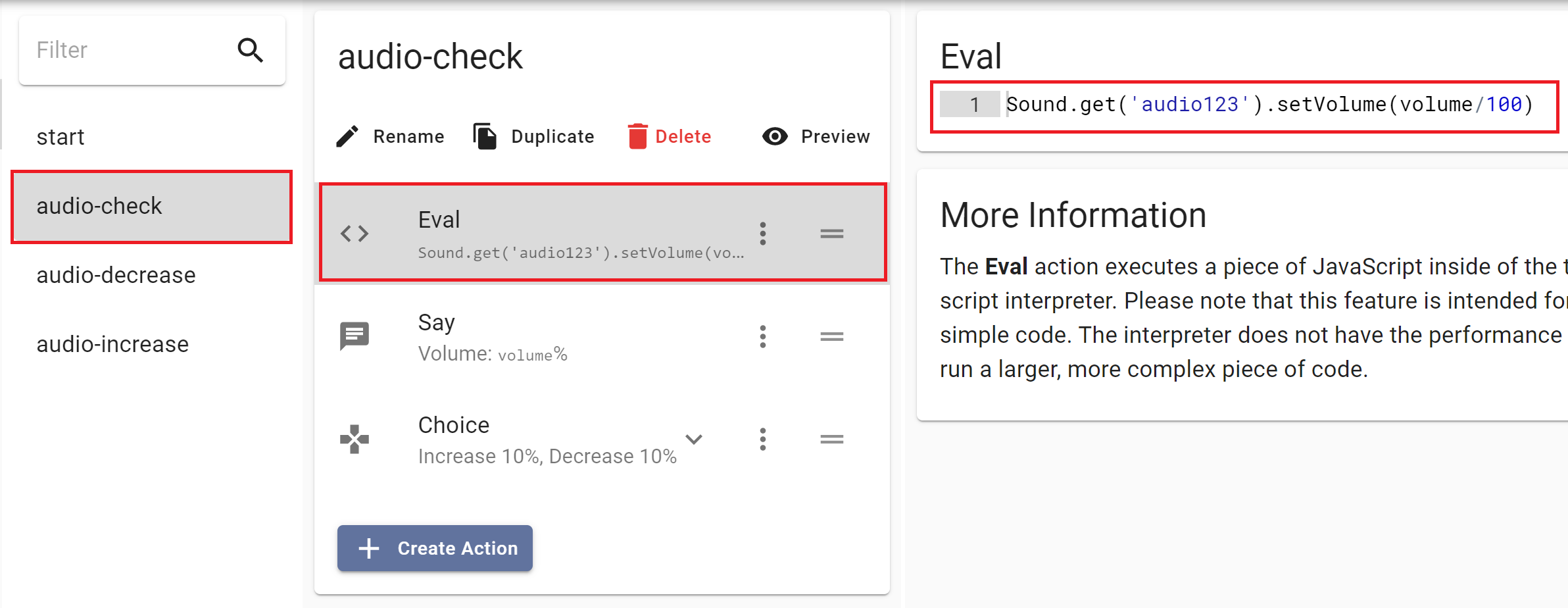Click the Sound.get code preview under Eval
Image resolution: width=1568 pixels, height=608 pixels.
click(x=581, y=253)
